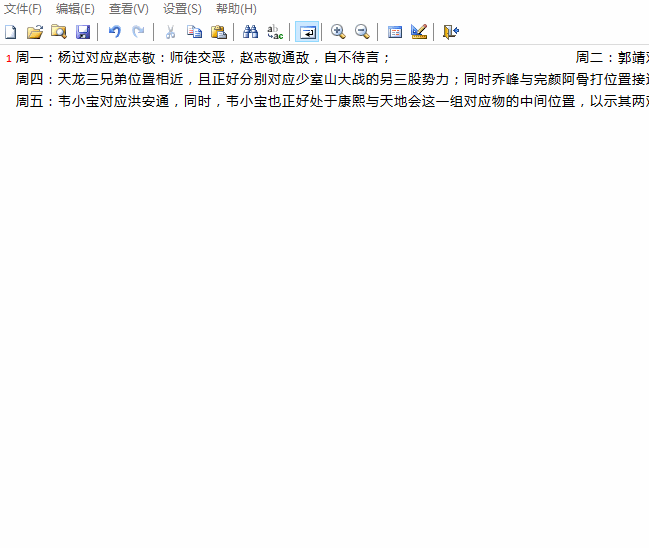Screen dimensions: 649x548
Task: Open the 查看(V) menu
Action: click(x=129, y=9)
